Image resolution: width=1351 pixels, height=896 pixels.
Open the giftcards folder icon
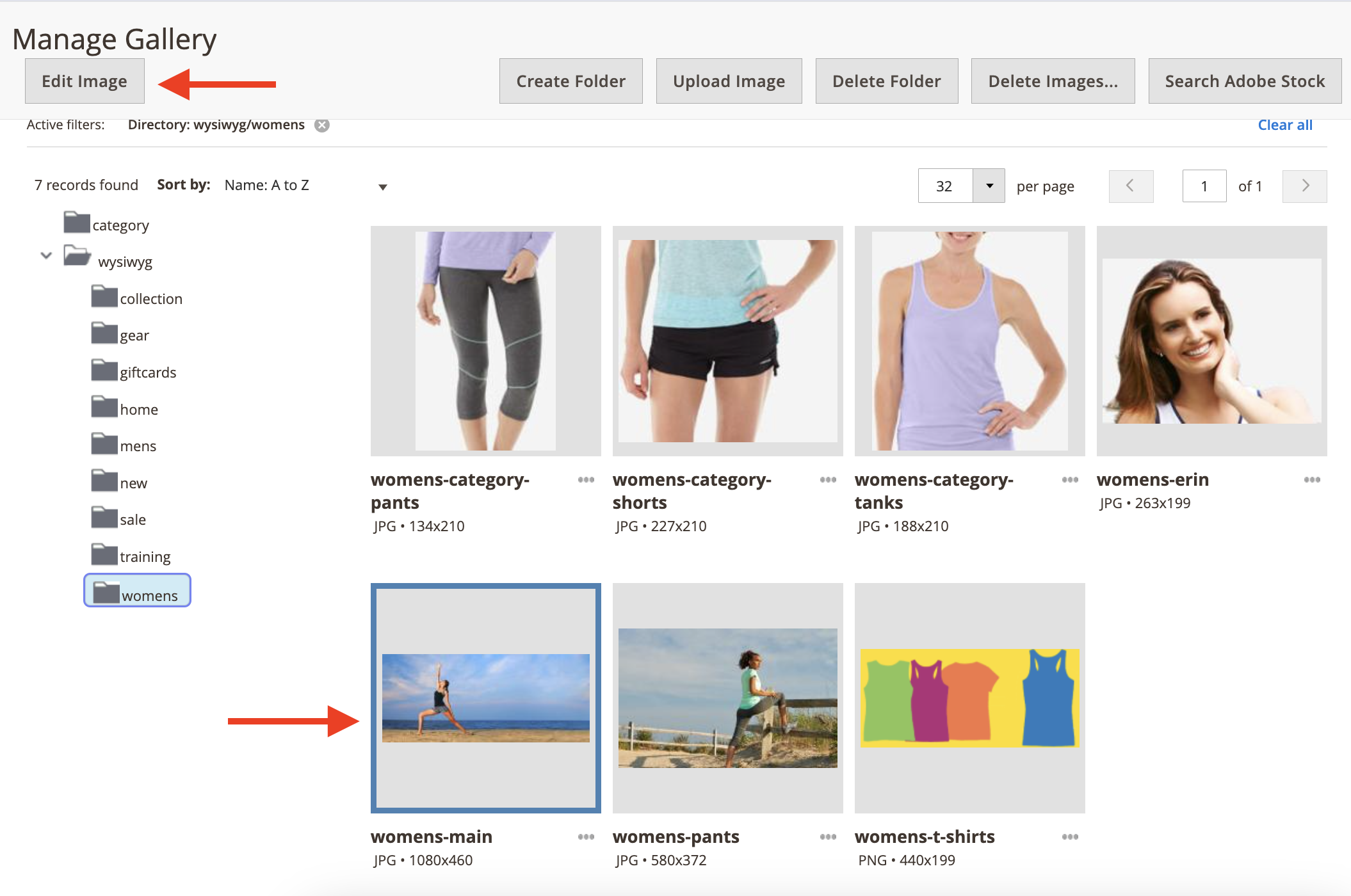click(104, 371)
